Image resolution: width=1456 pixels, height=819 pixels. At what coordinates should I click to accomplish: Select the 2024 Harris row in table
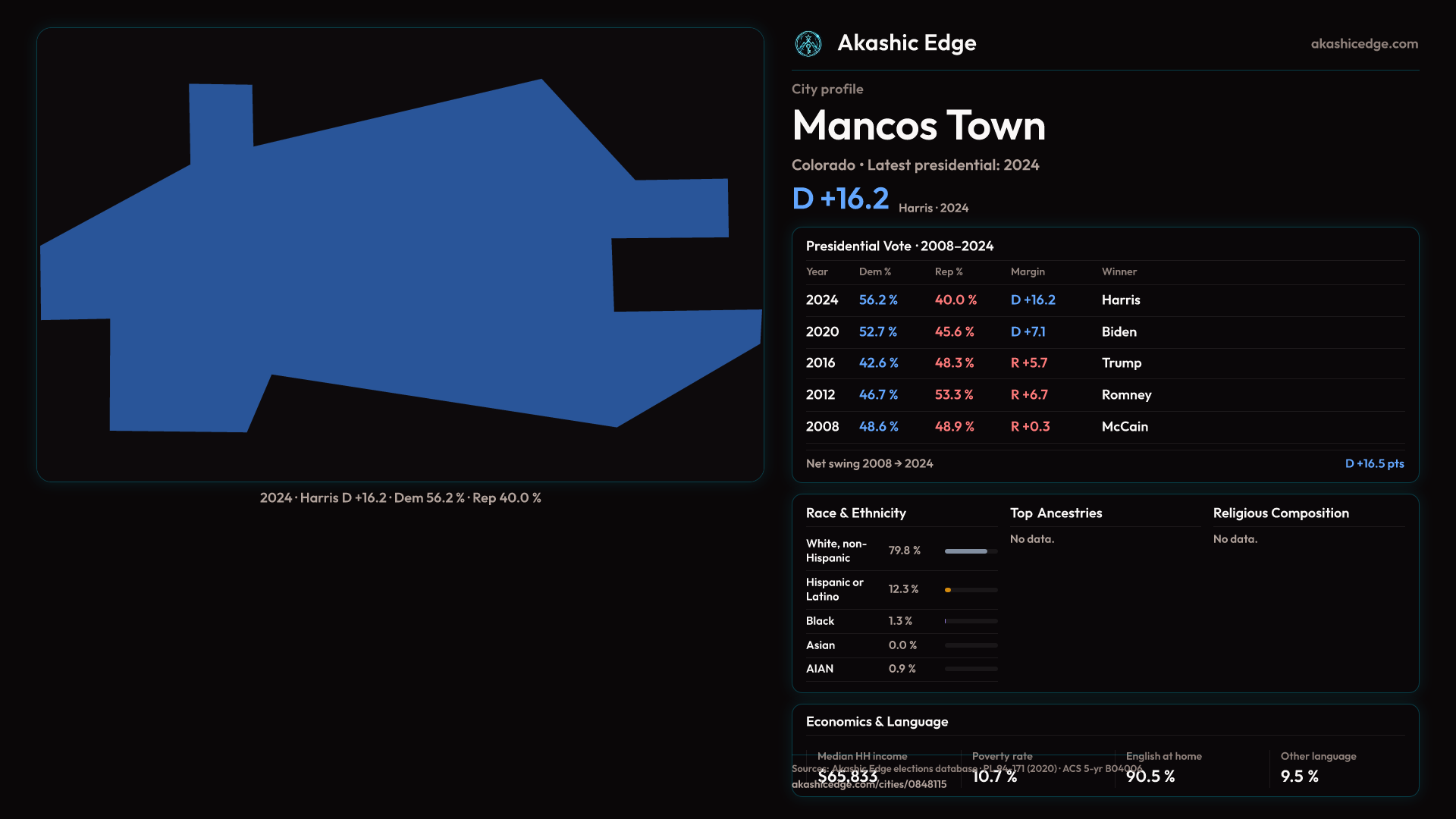click(1104, 300)
